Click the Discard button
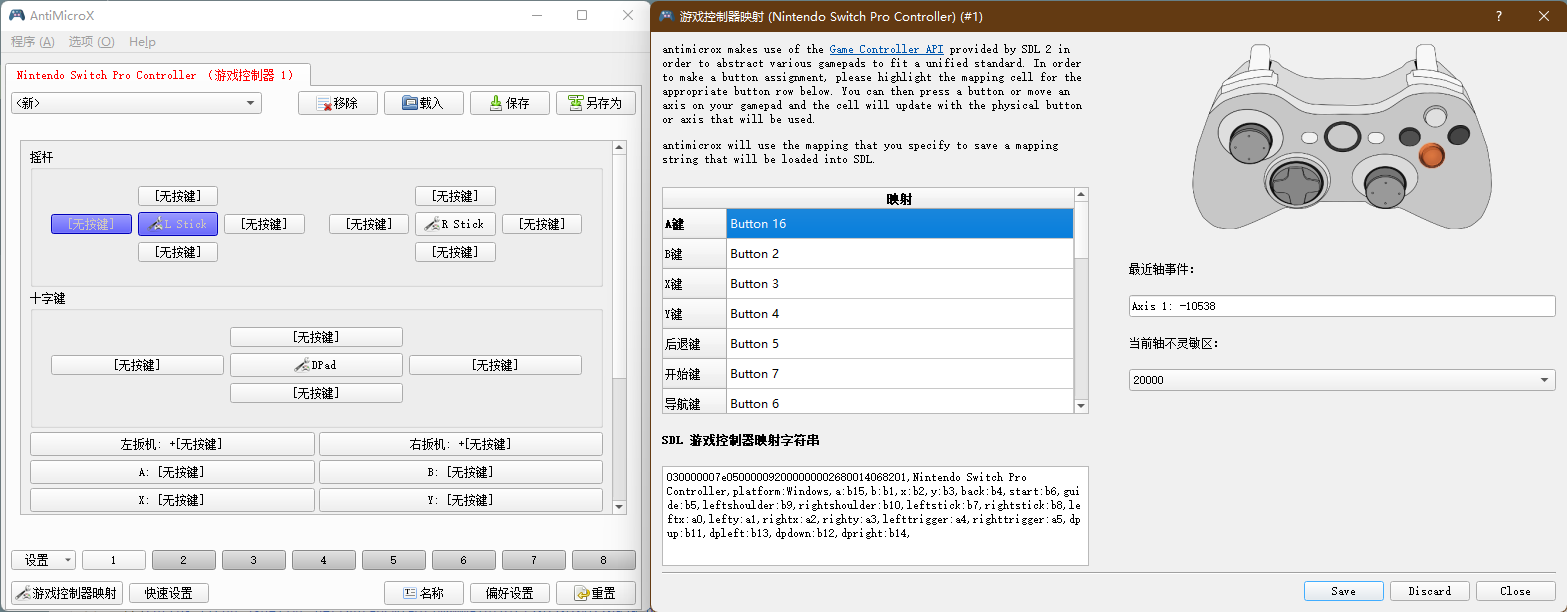 [x=1429, y=591]
